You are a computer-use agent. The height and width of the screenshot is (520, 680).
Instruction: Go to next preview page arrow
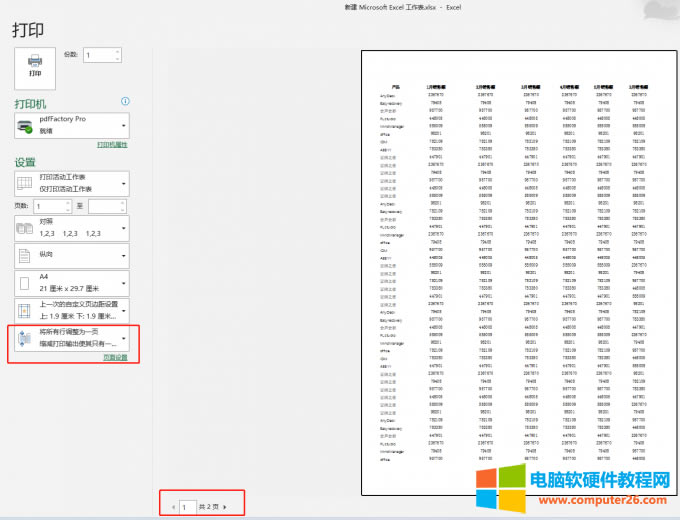point(225,507)
